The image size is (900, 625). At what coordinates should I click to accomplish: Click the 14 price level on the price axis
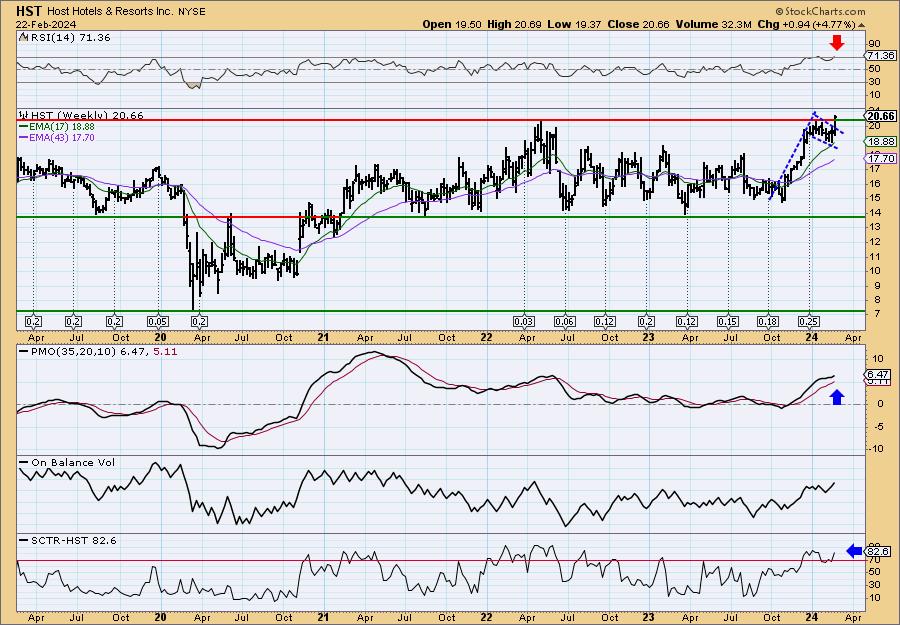tap(874, 212)
